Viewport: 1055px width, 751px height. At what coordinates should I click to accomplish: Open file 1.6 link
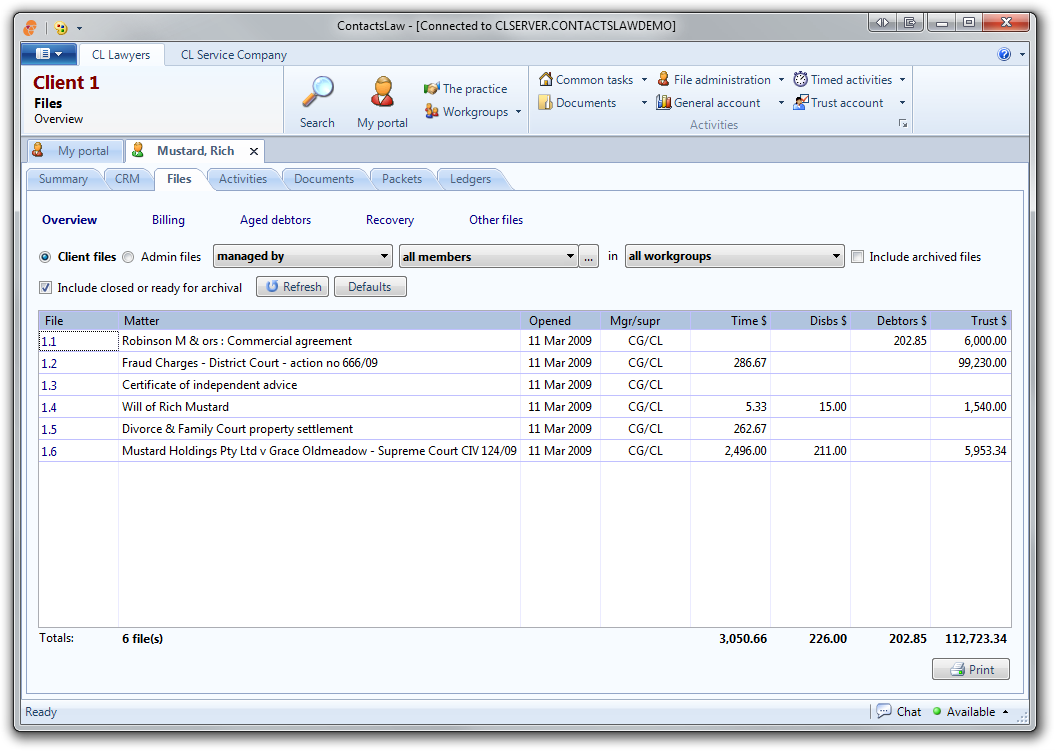tap(49, 452)
